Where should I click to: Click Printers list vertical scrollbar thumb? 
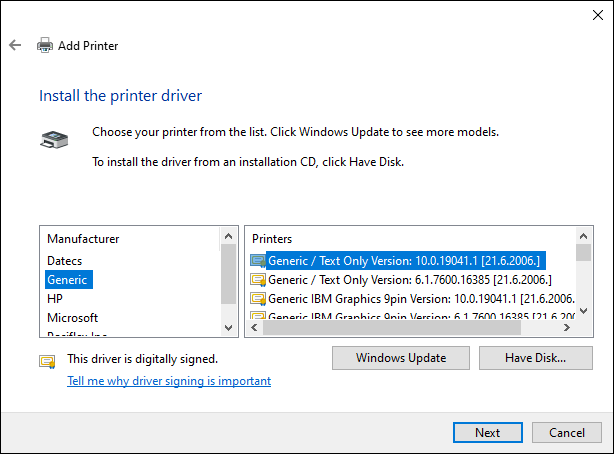[583, 252]
